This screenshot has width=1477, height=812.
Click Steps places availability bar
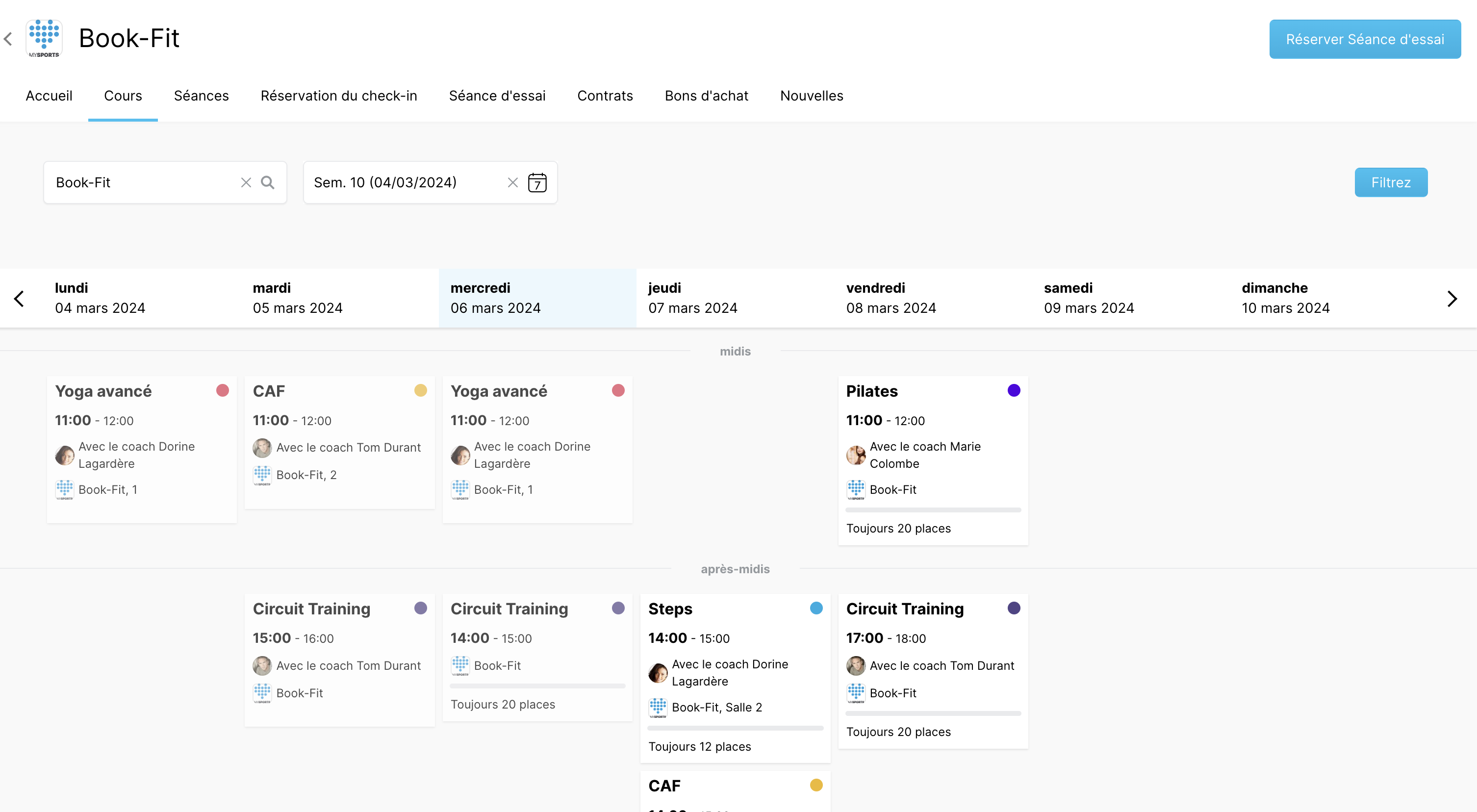pos(735,728)
